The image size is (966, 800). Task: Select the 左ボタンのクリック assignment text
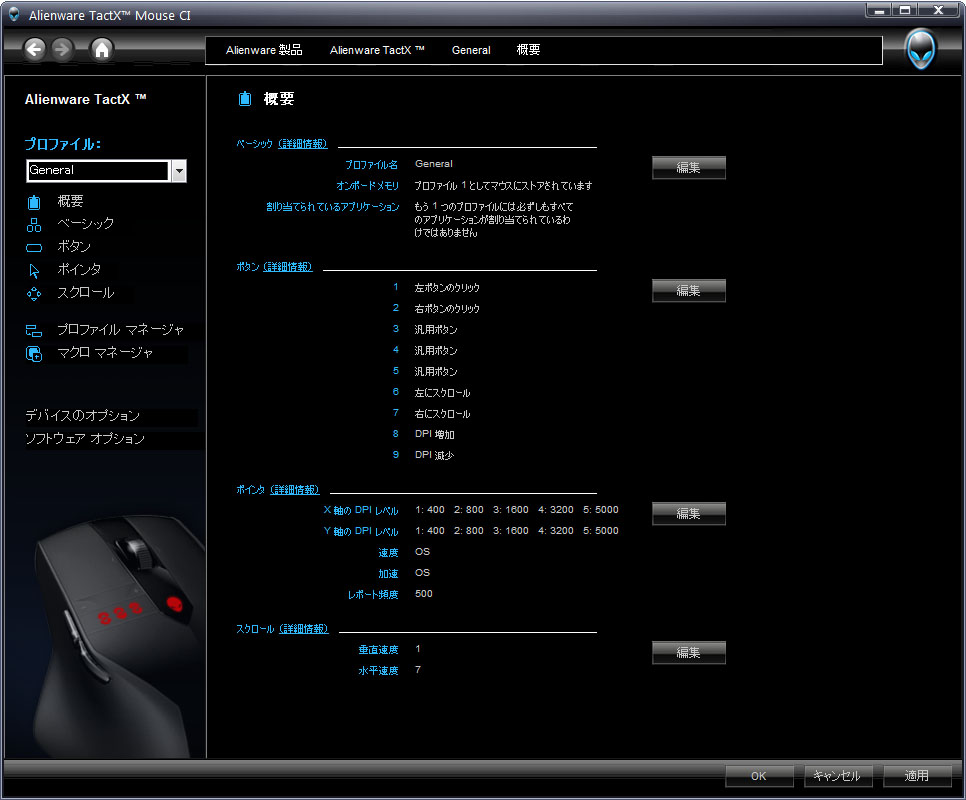(447, 288)
